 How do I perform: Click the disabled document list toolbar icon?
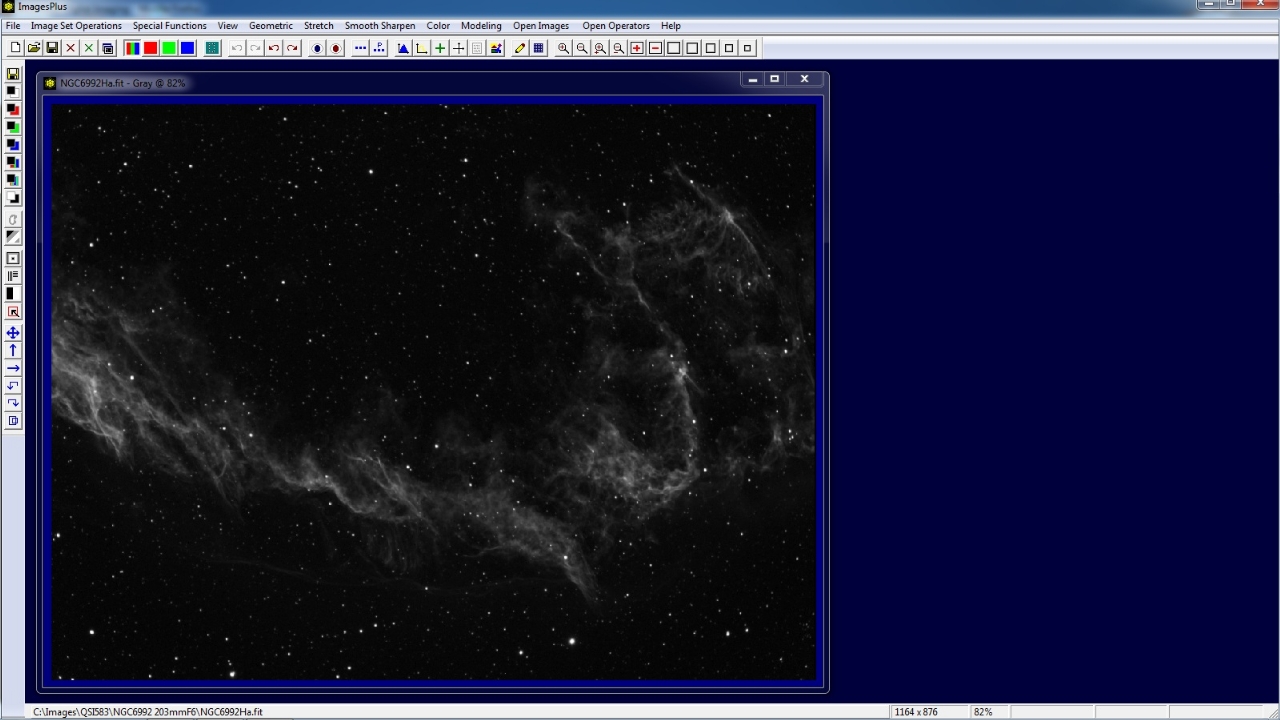(477, 48)
